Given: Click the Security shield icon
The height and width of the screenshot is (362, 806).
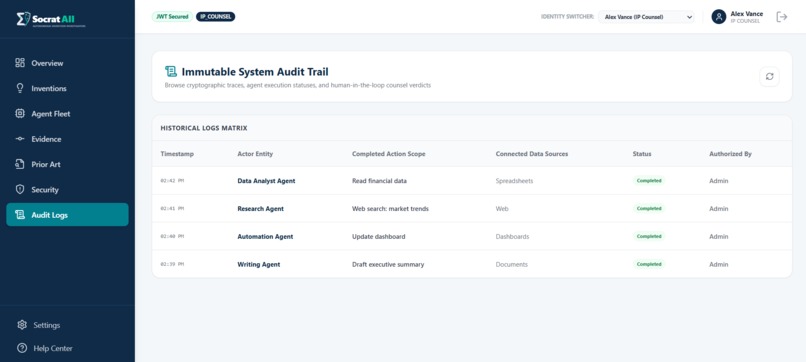Looking at the screenshot, I should point(20,189).
